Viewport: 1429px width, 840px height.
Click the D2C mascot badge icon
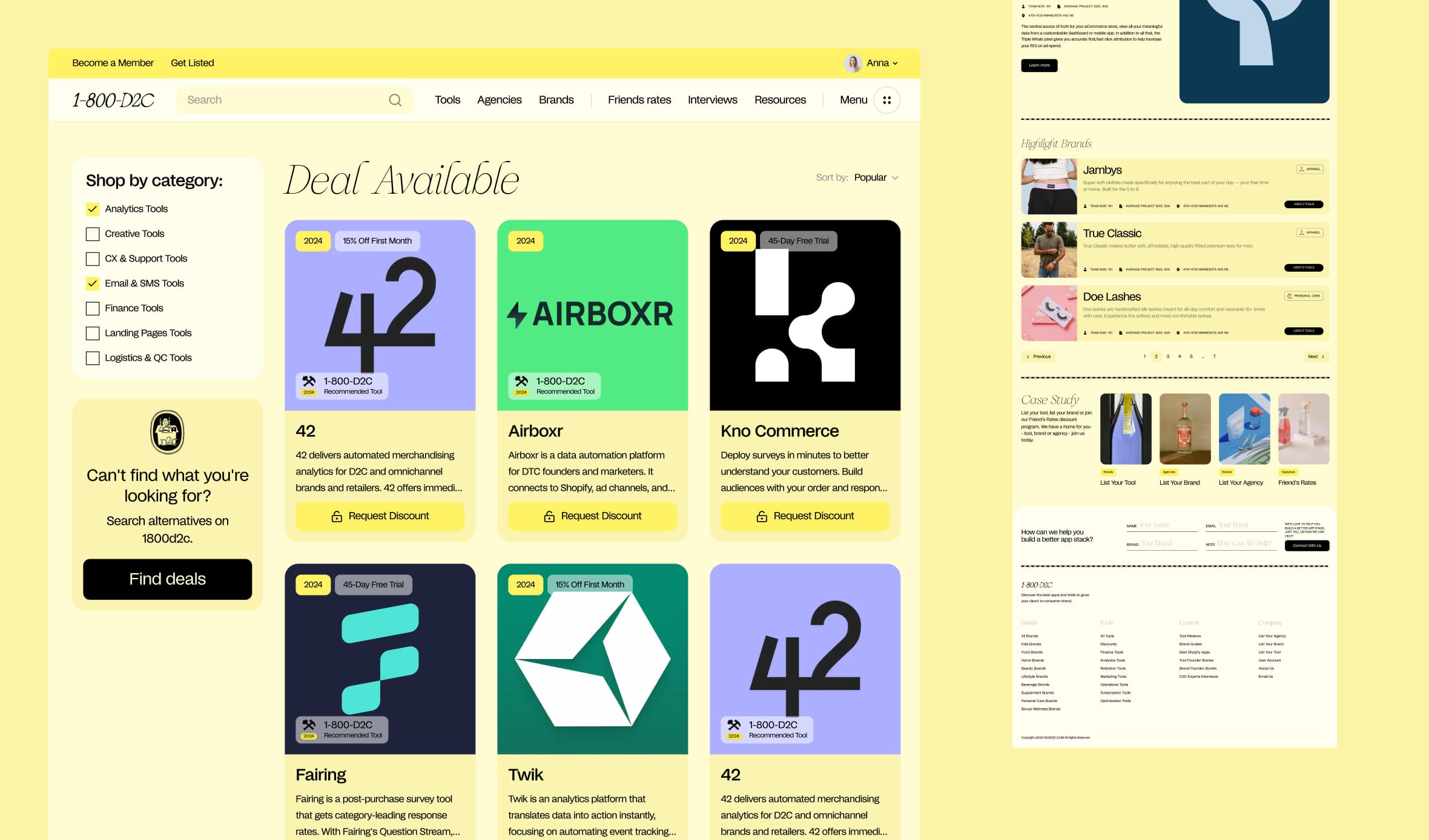point(167,432)
